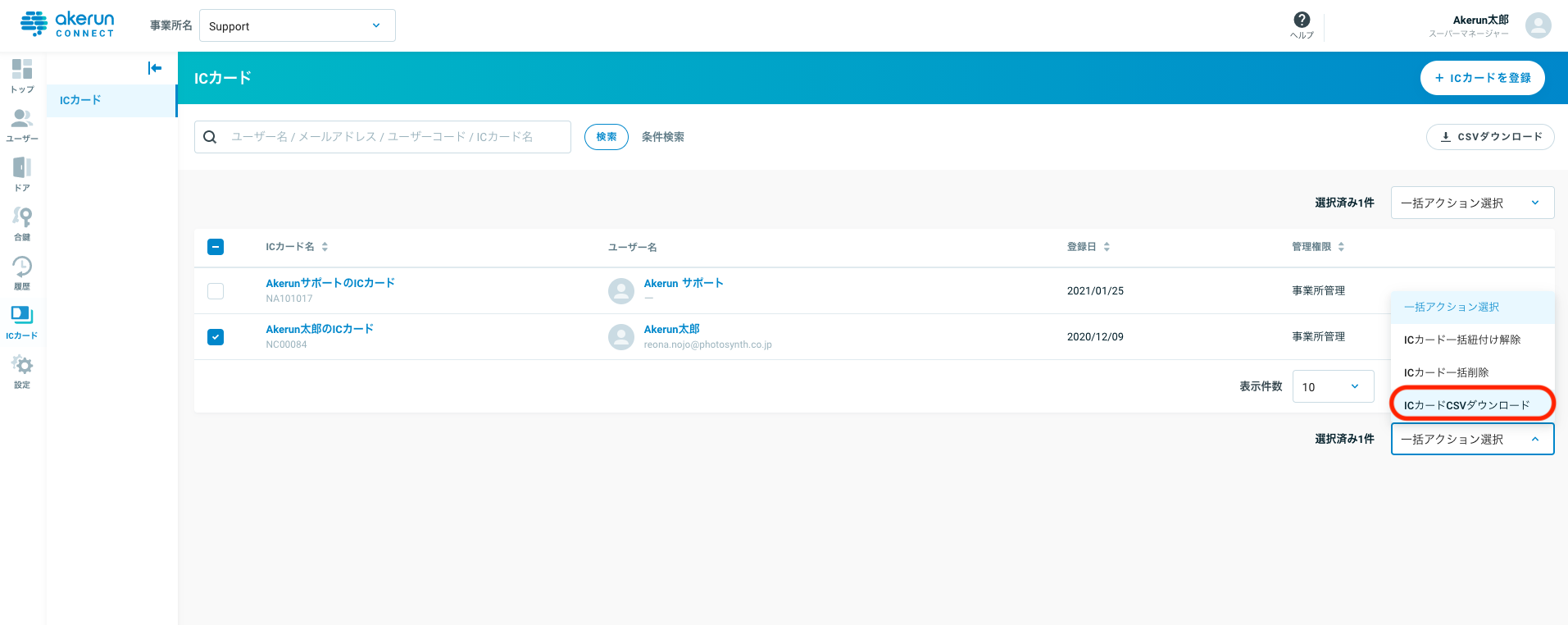This screenshot has height=625, width=1568.
Task: Click the 検索 button
Action: 607,137
